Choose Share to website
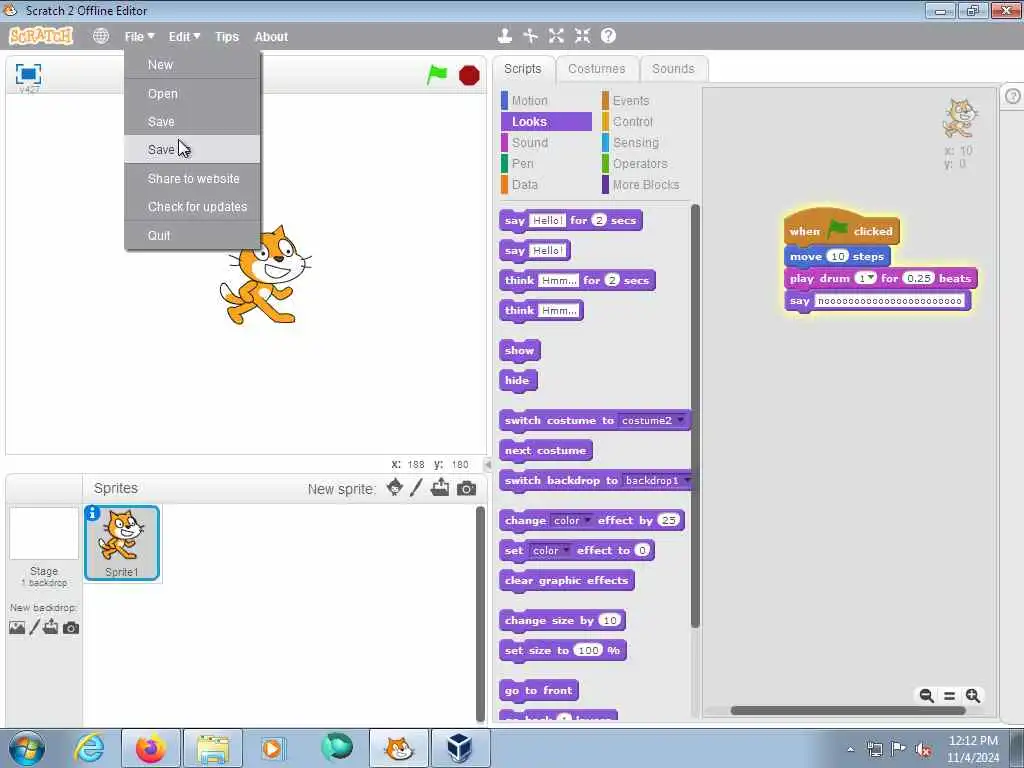1024x768 pixels. pos(192,178)
